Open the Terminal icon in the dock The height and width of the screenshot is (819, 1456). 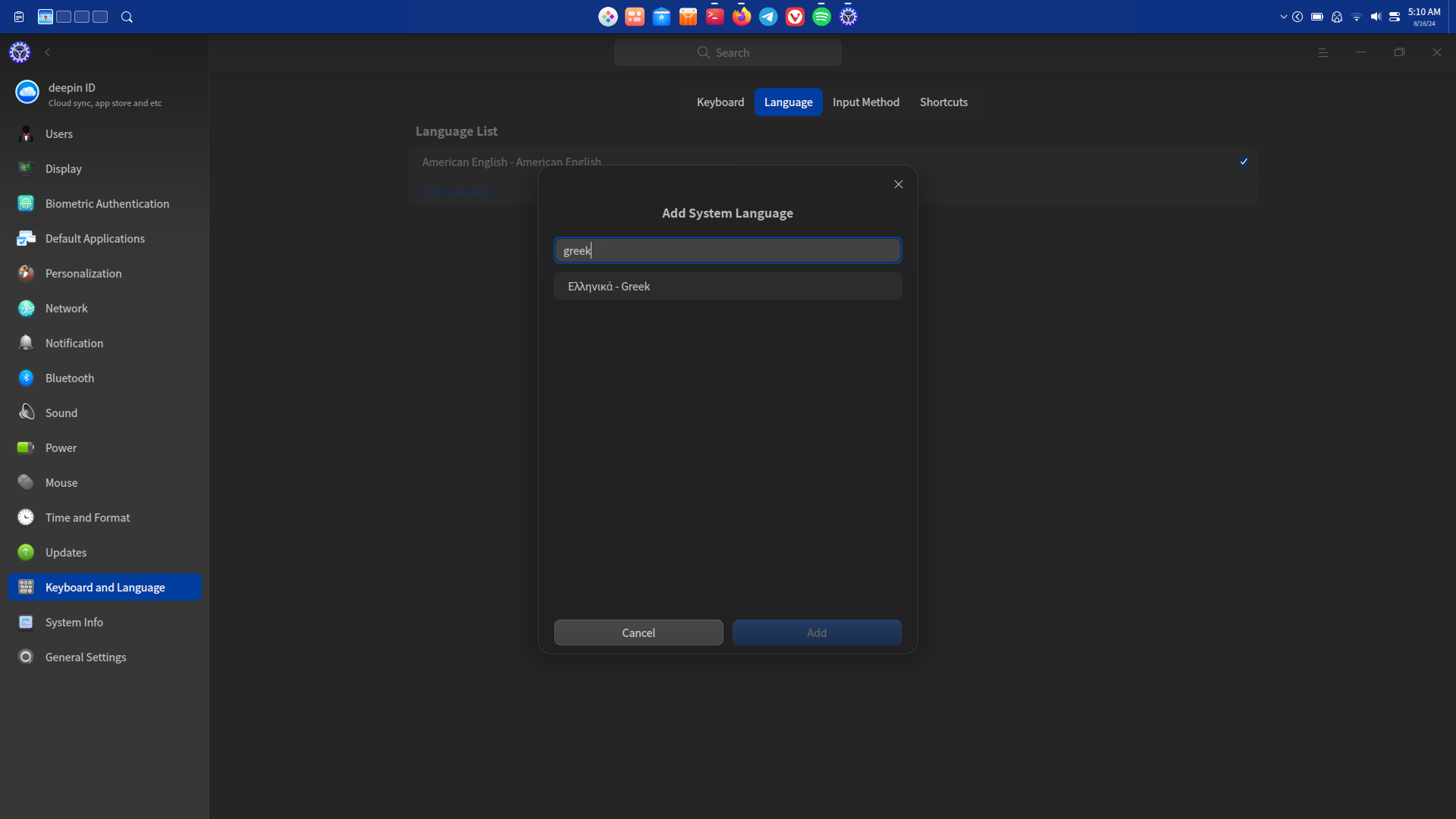(x=715, y=17)
